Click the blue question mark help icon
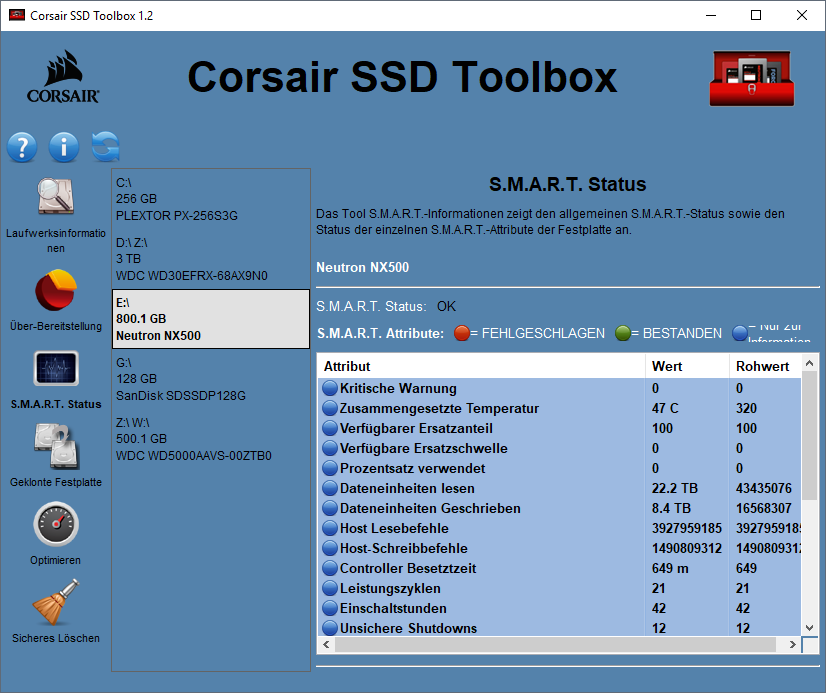Image resolution: width=826 pixels, height=693 pixels. (x=22, y=147)
